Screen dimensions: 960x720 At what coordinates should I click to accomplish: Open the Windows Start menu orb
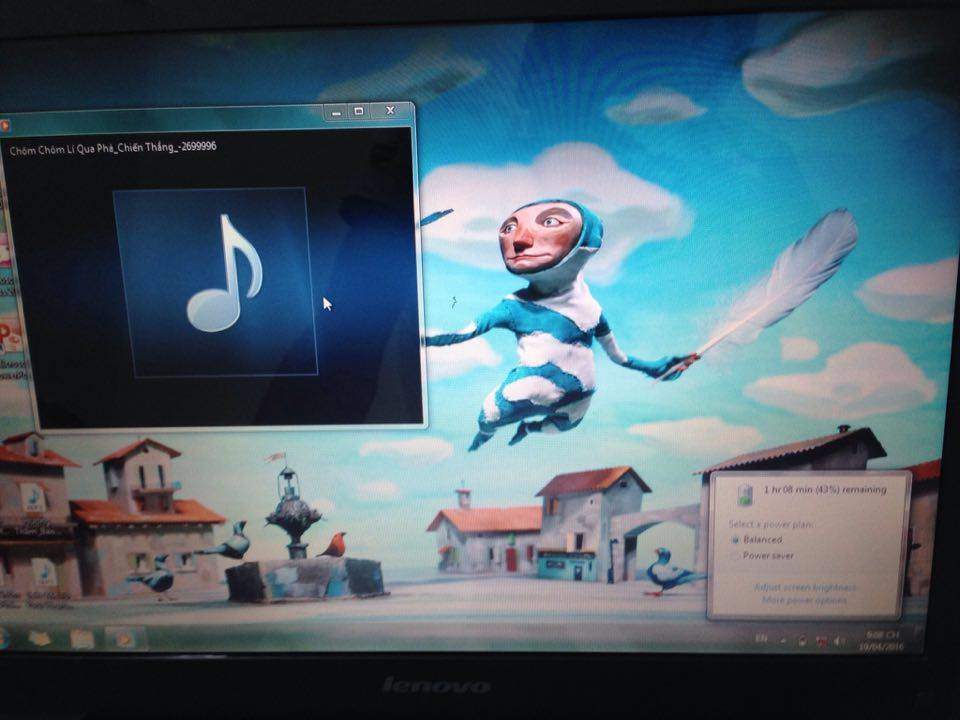coord(4,637)
